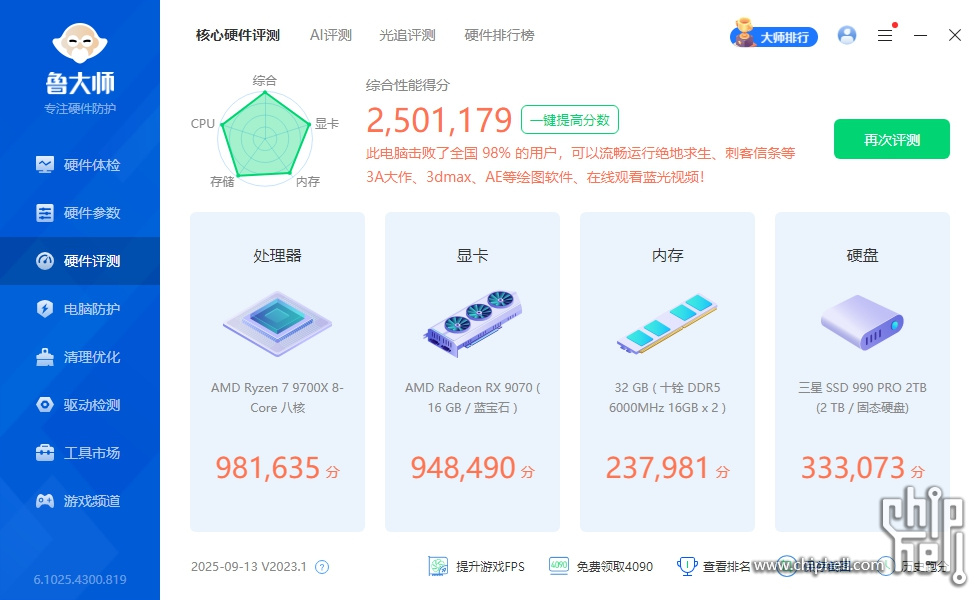Image resolution: width=980 pixels, height=600 pixels.
Task: Click the 内存 RAM stick illustration
Action: point(668,324)
